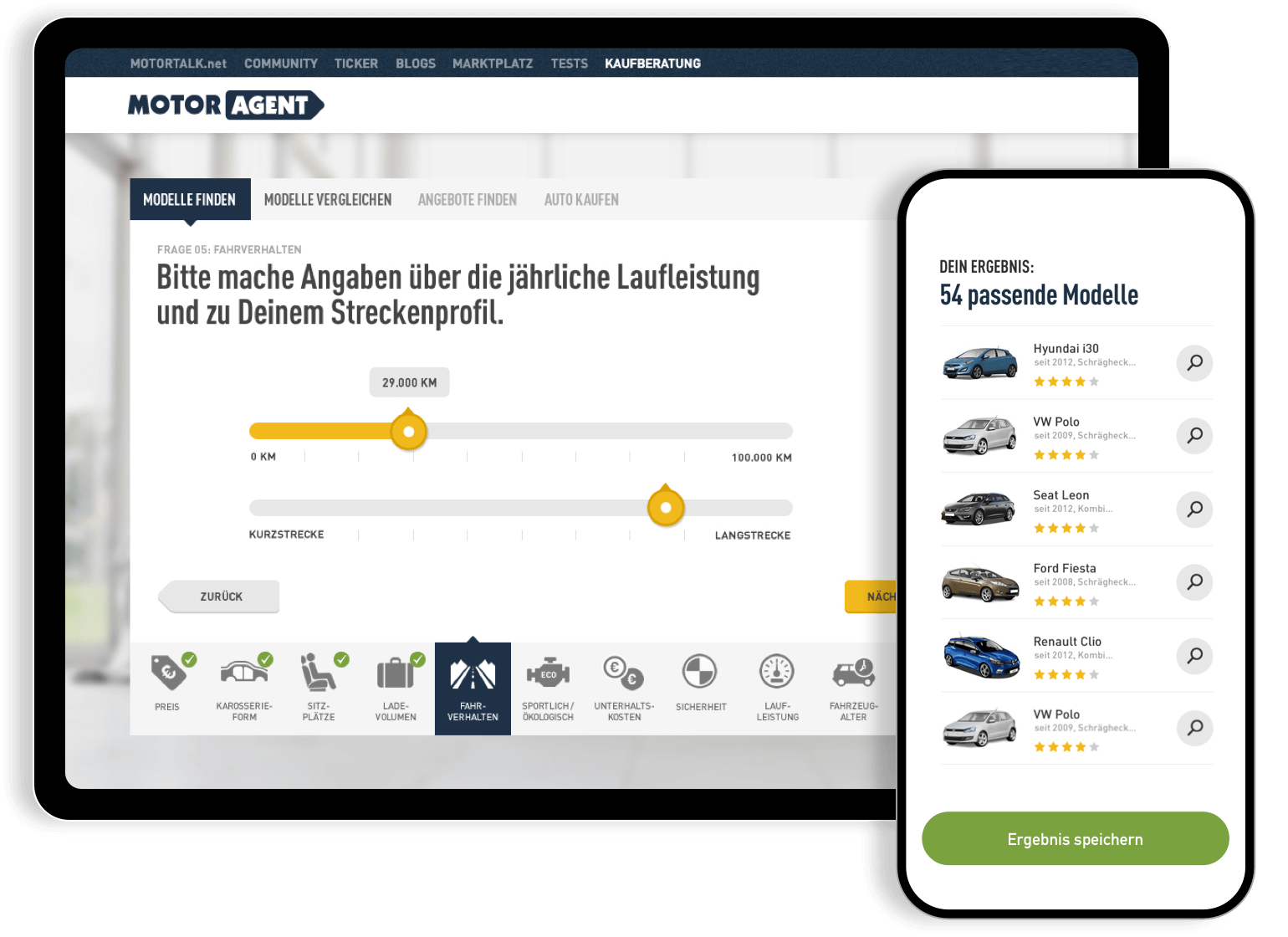
Task: Click the Seat Leon model name
Action: pyautogui.click(x=1061, y=495)
